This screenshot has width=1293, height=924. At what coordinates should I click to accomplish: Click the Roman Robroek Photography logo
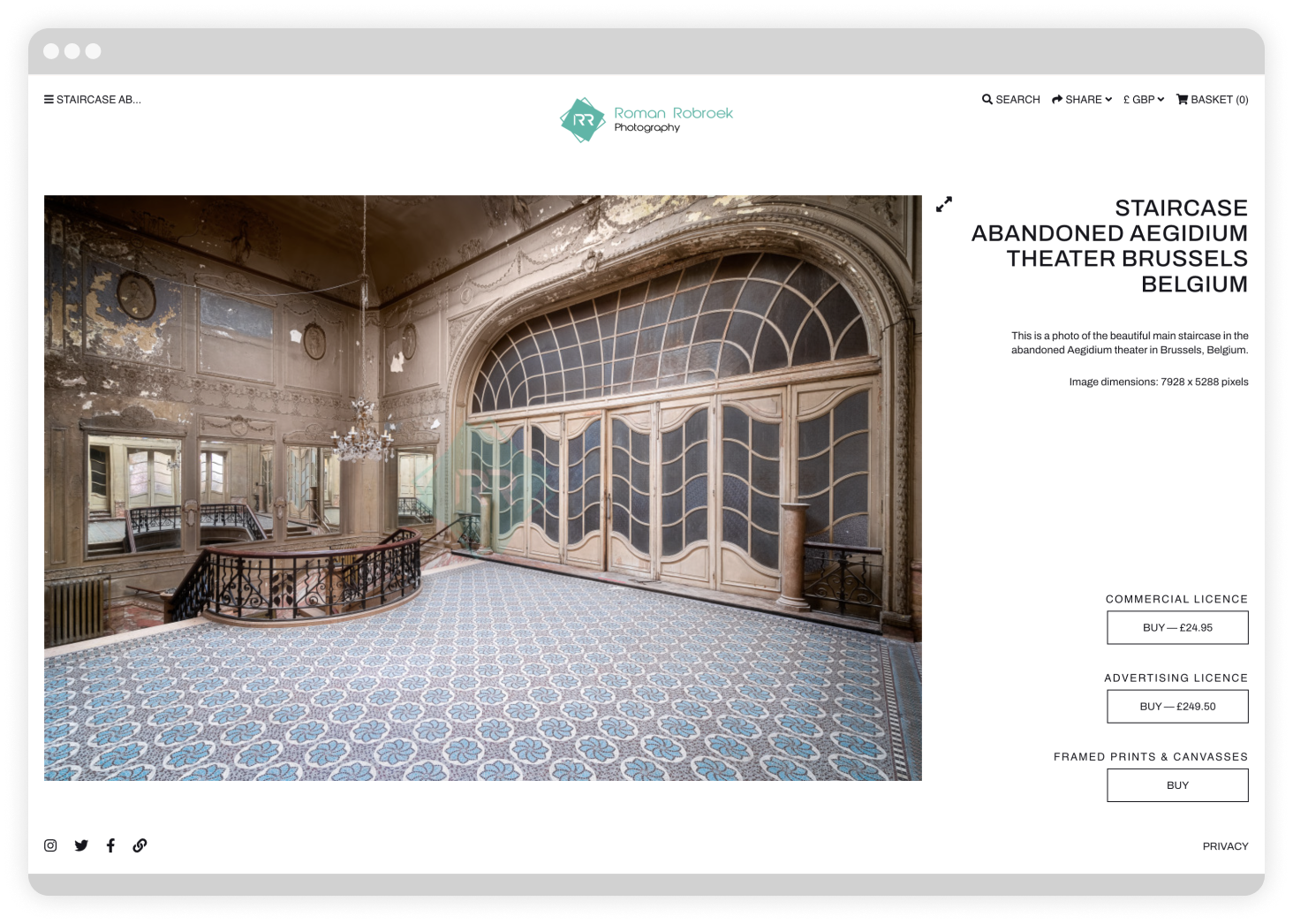646,120
